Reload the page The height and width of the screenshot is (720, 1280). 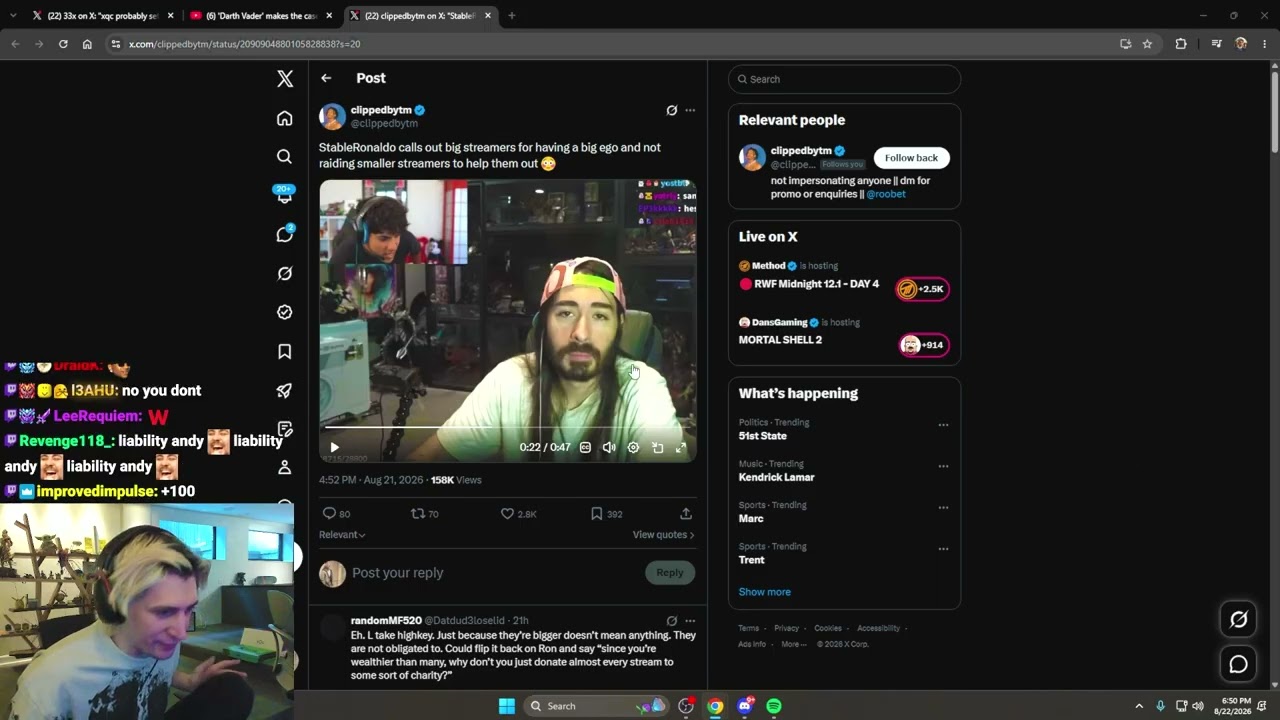pyautogui.click(x=63, y=44)
